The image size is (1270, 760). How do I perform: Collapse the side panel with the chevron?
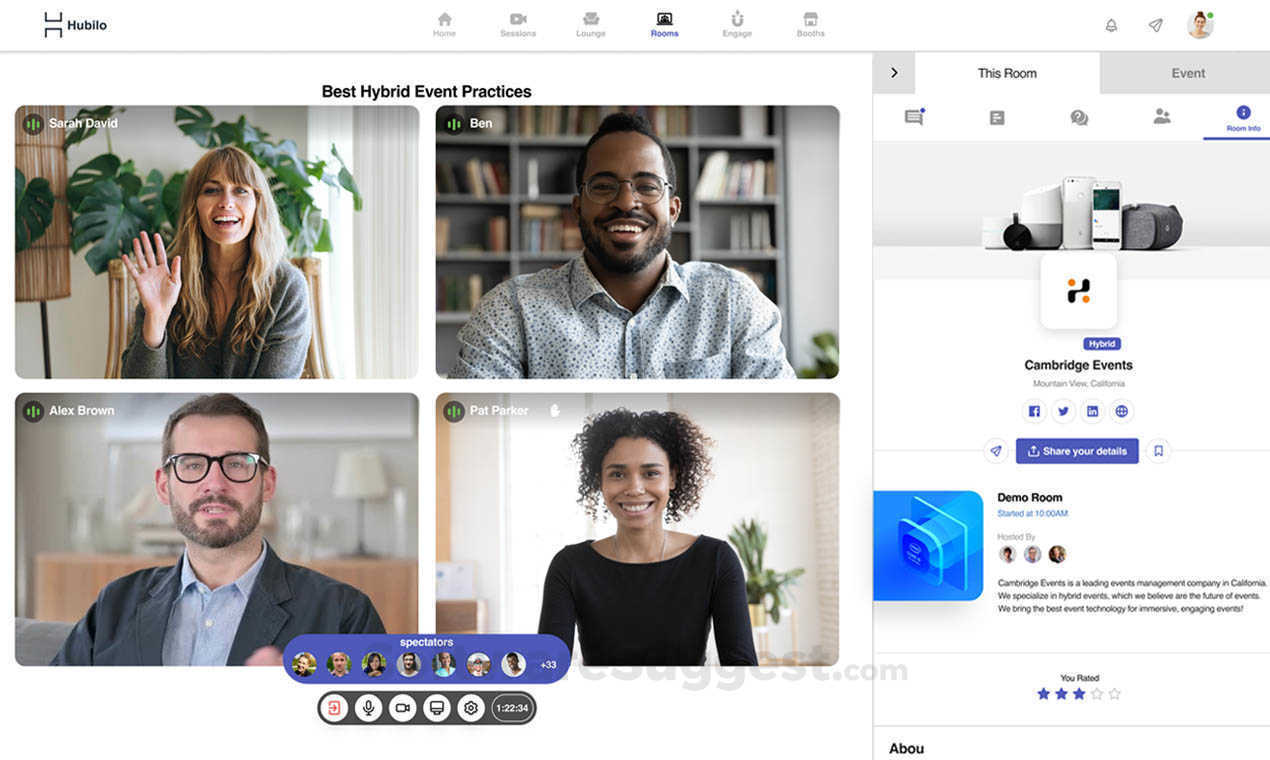click(x=894, y=73)
